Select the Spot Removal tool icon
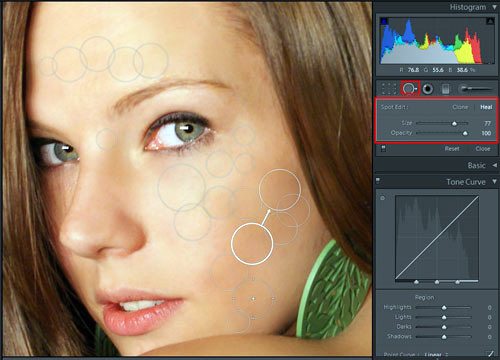 410,89
